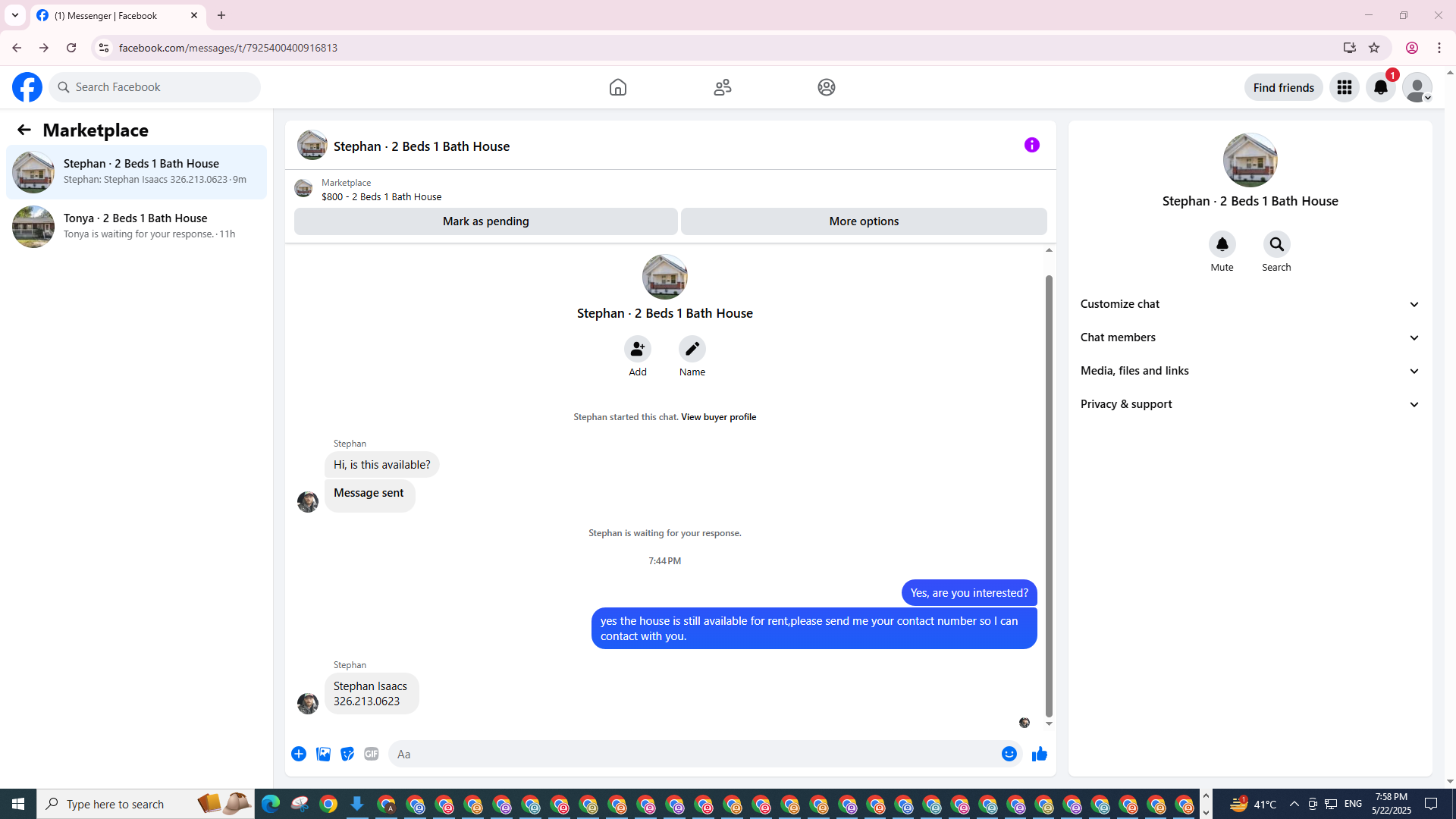Open a new browser tab
1456x819 pixels.
point(221,15)
